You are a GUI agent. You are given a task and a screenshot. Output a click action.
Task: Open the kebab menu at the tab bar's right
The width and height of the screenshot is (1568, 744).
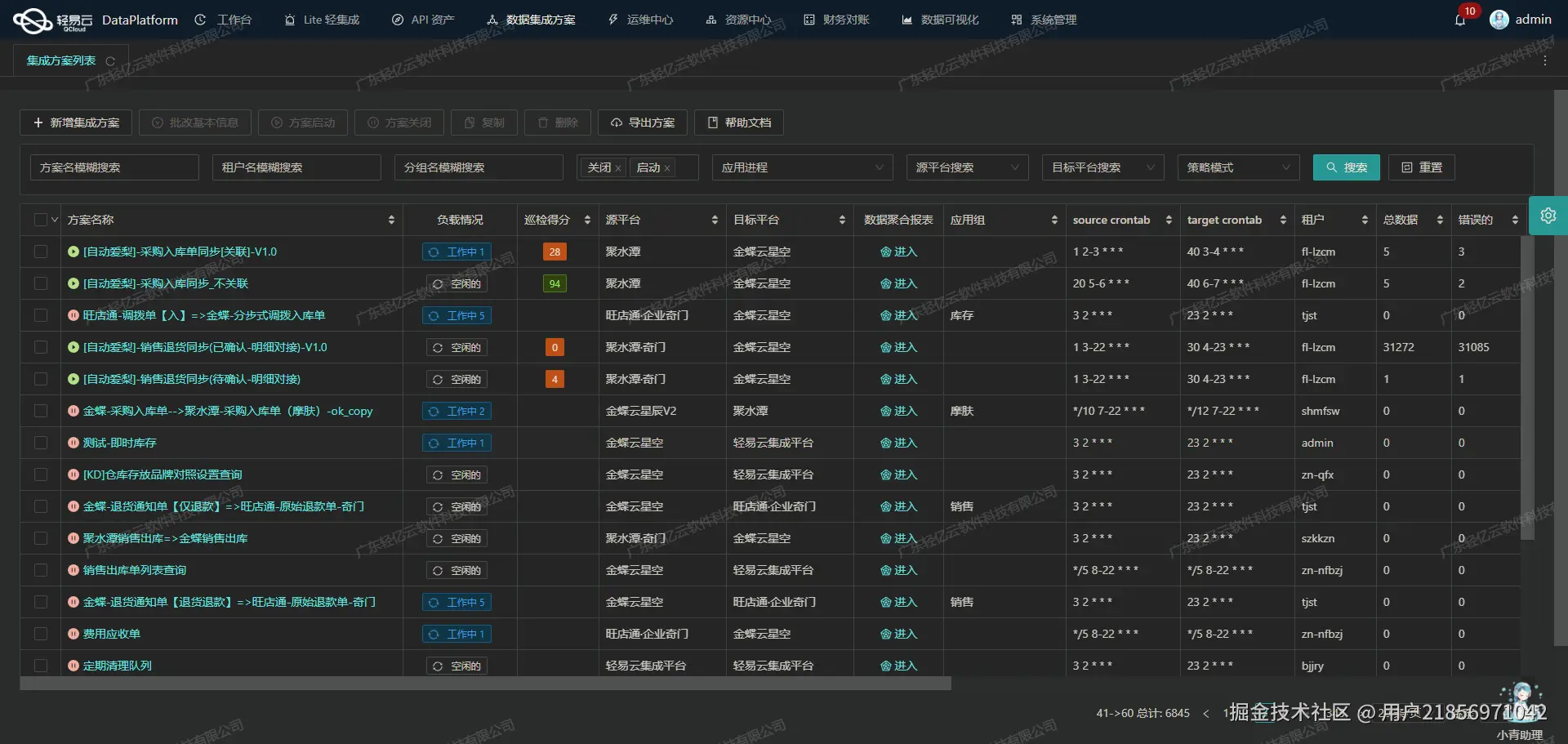tap(1545, 60)
